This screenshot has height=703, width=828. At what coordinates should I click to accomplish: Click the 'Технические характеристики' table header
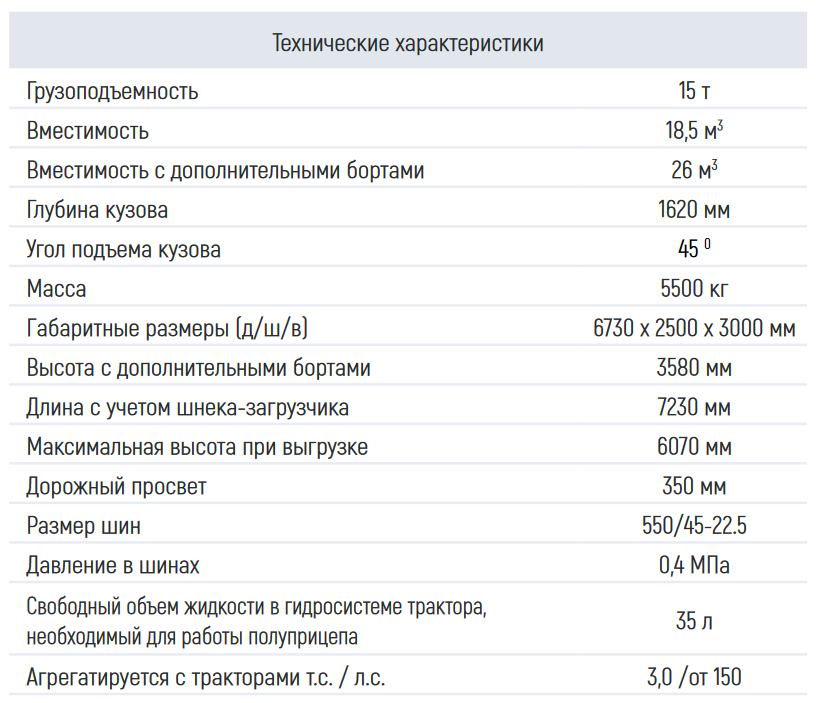(408, 43)
